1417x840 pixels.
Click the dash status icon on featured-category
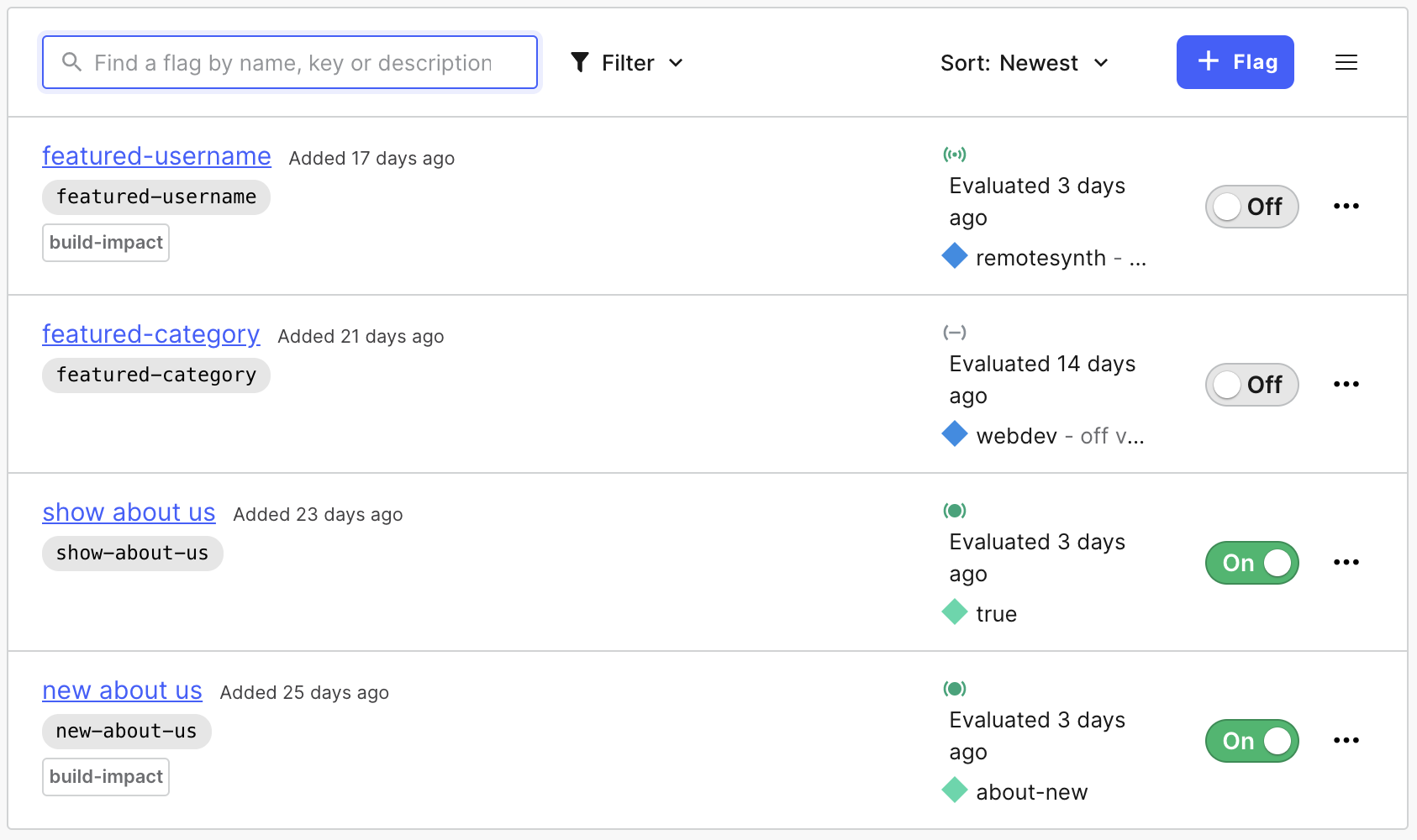pos(955,332)
